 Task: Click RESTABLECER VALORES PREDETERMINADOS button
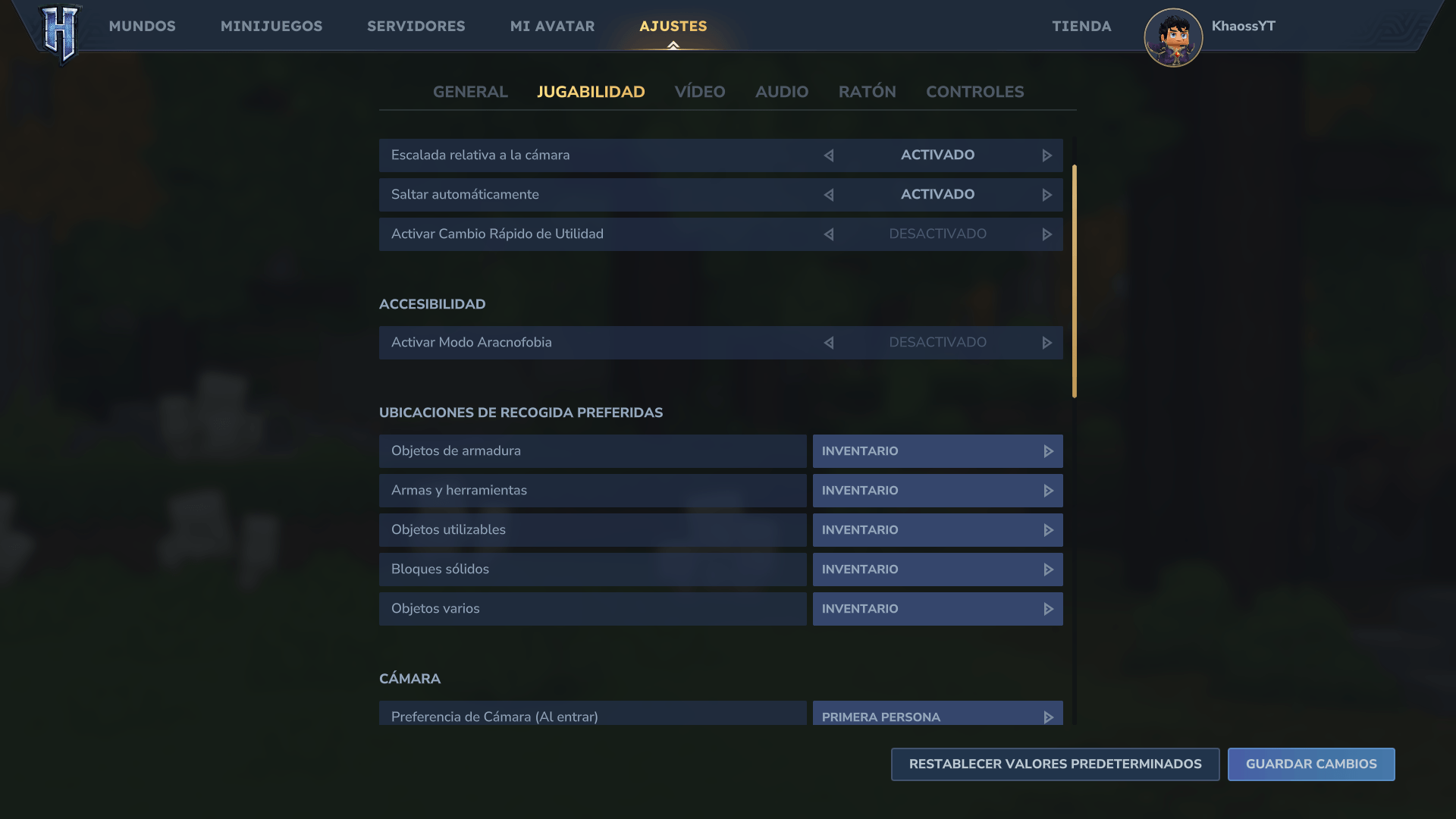click(1055, 764)
